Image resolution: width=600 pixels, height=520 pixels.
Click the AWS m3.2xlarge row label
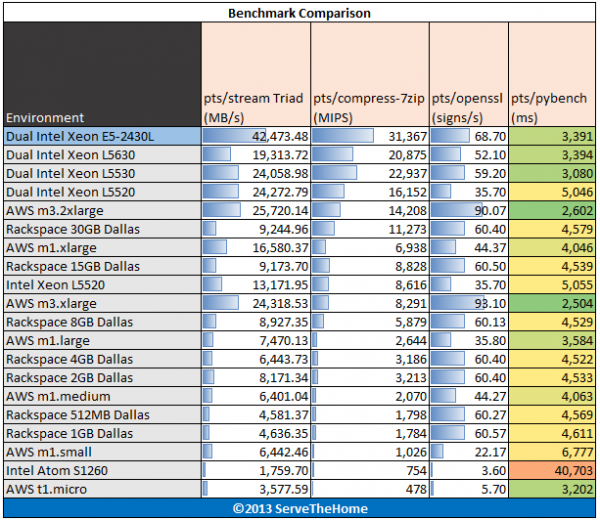pyautogui.click(x=103, y=210)
